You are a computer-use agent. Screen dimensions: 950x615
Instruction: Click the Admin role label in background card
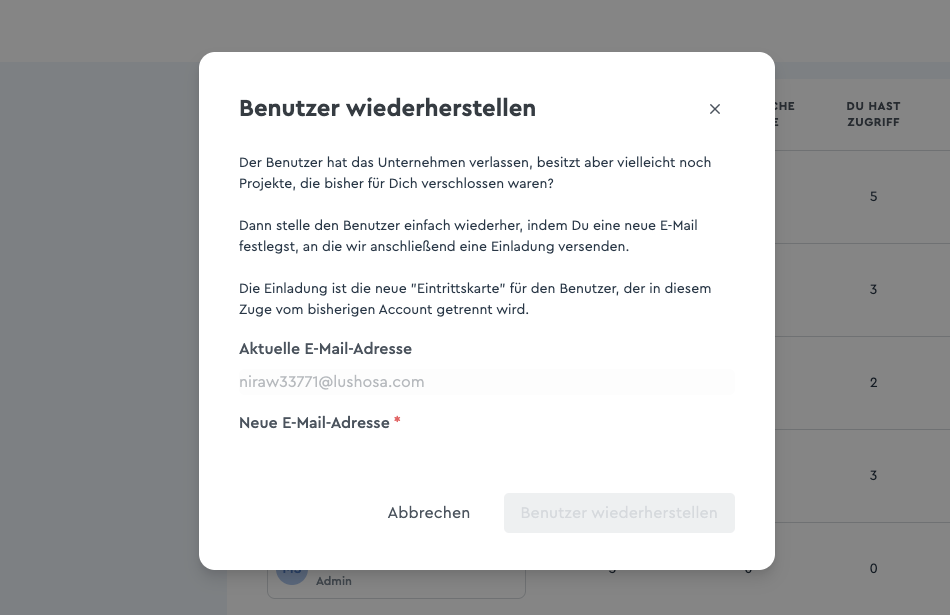click(333, 580)
